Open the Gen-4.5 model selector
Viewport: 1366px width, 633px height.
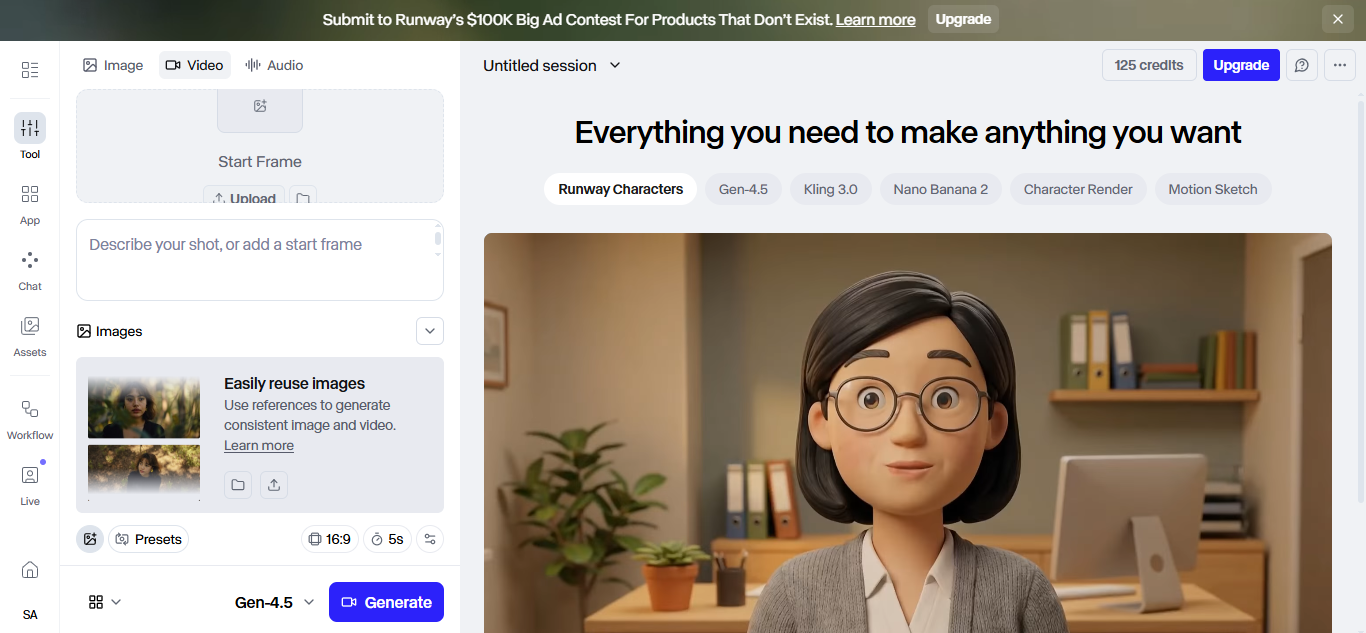point(275,602)
